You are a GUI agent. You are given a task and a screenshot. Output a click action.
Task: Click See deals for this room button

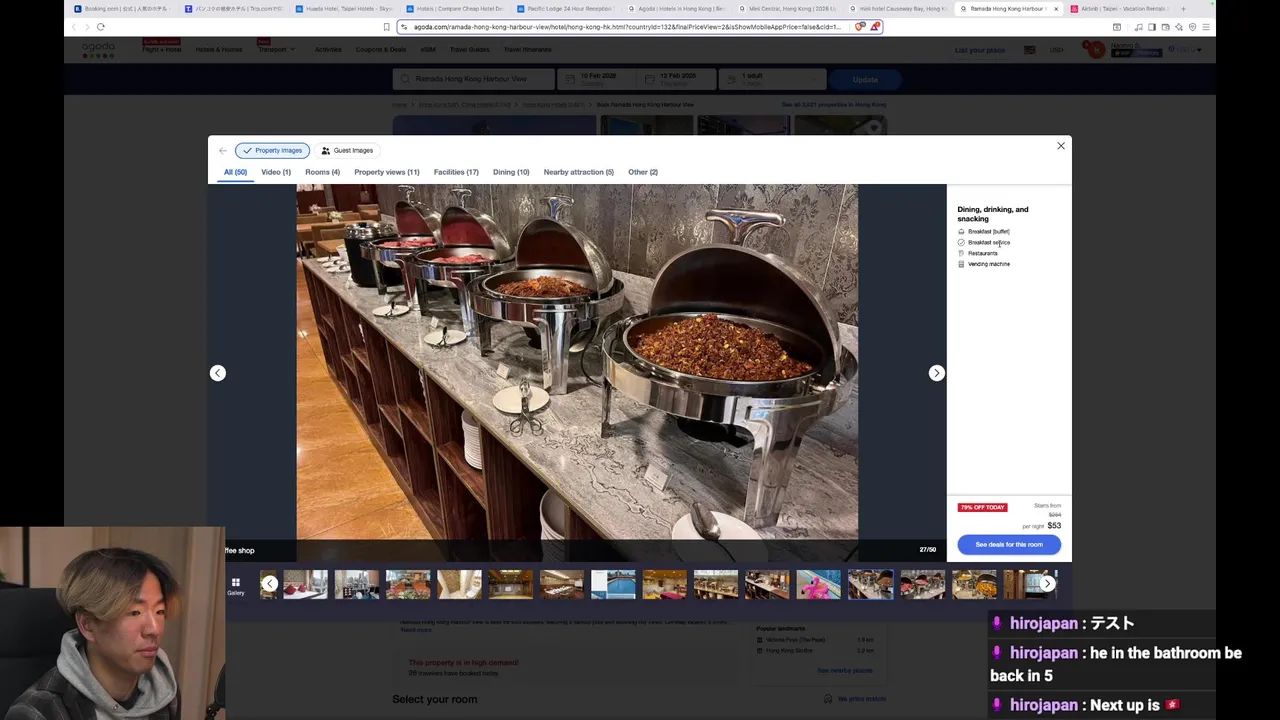1009,545
